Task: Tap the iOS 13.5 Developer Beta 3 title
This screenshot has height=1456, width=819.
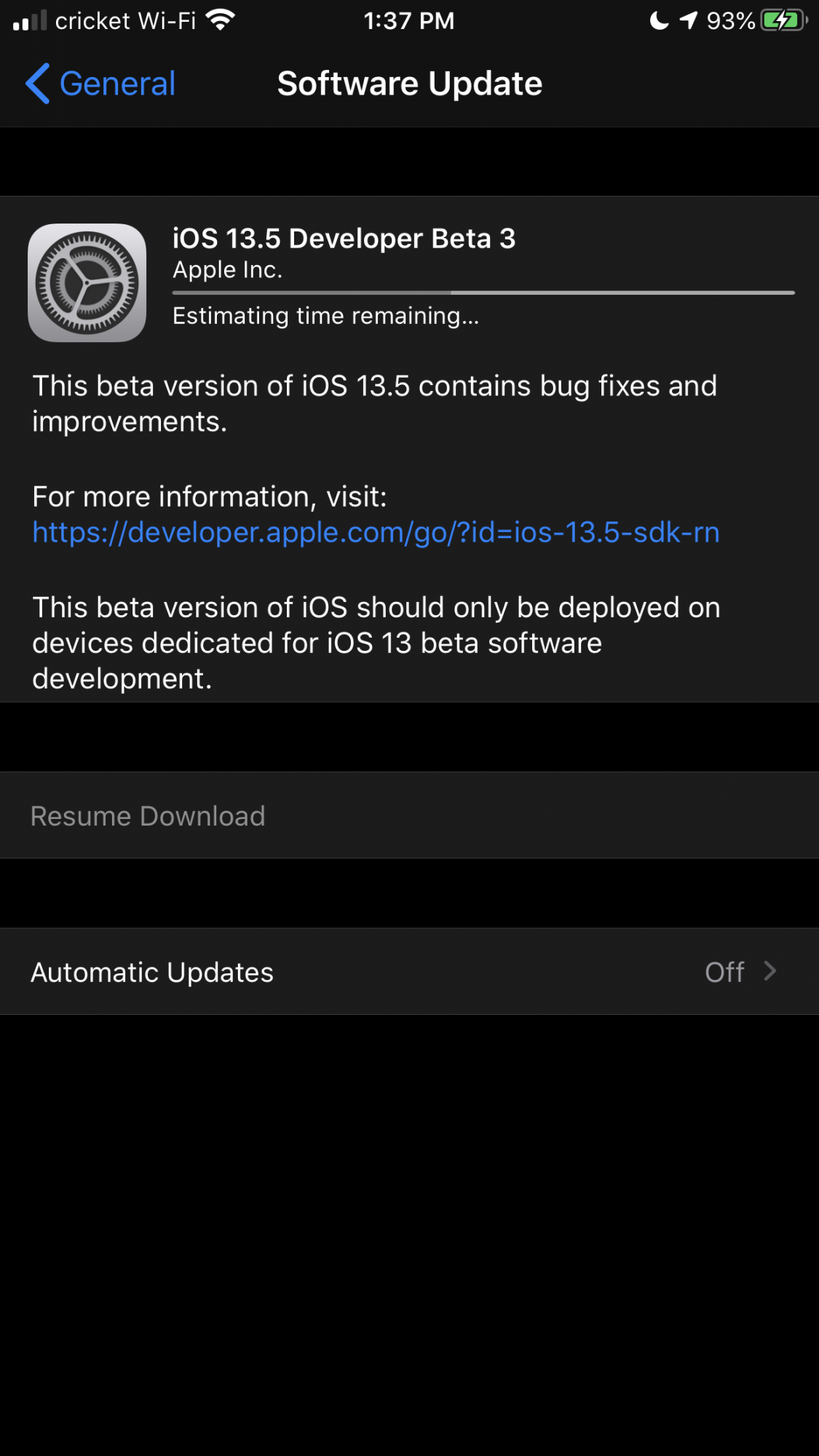Action: pos(344,238)
